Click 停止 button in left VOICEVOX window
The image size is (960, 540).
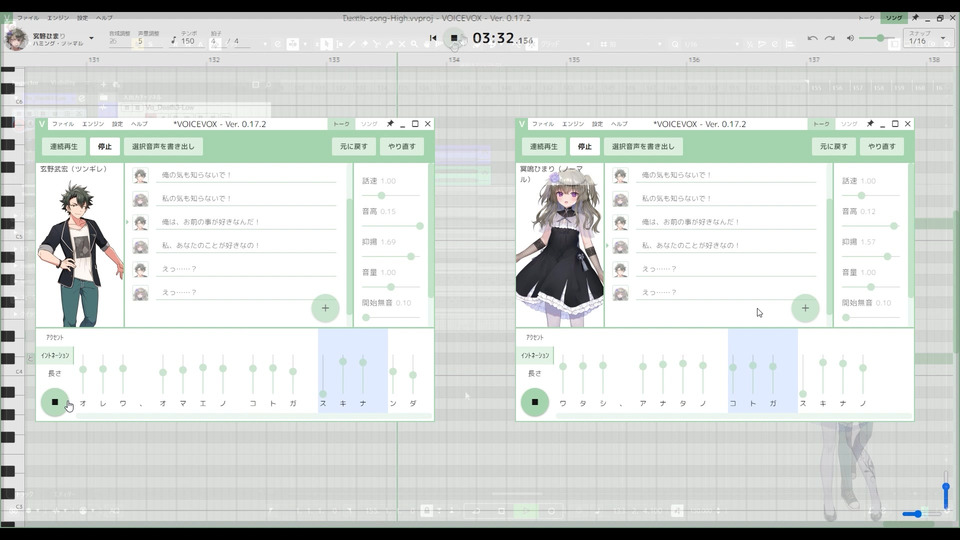105,146
